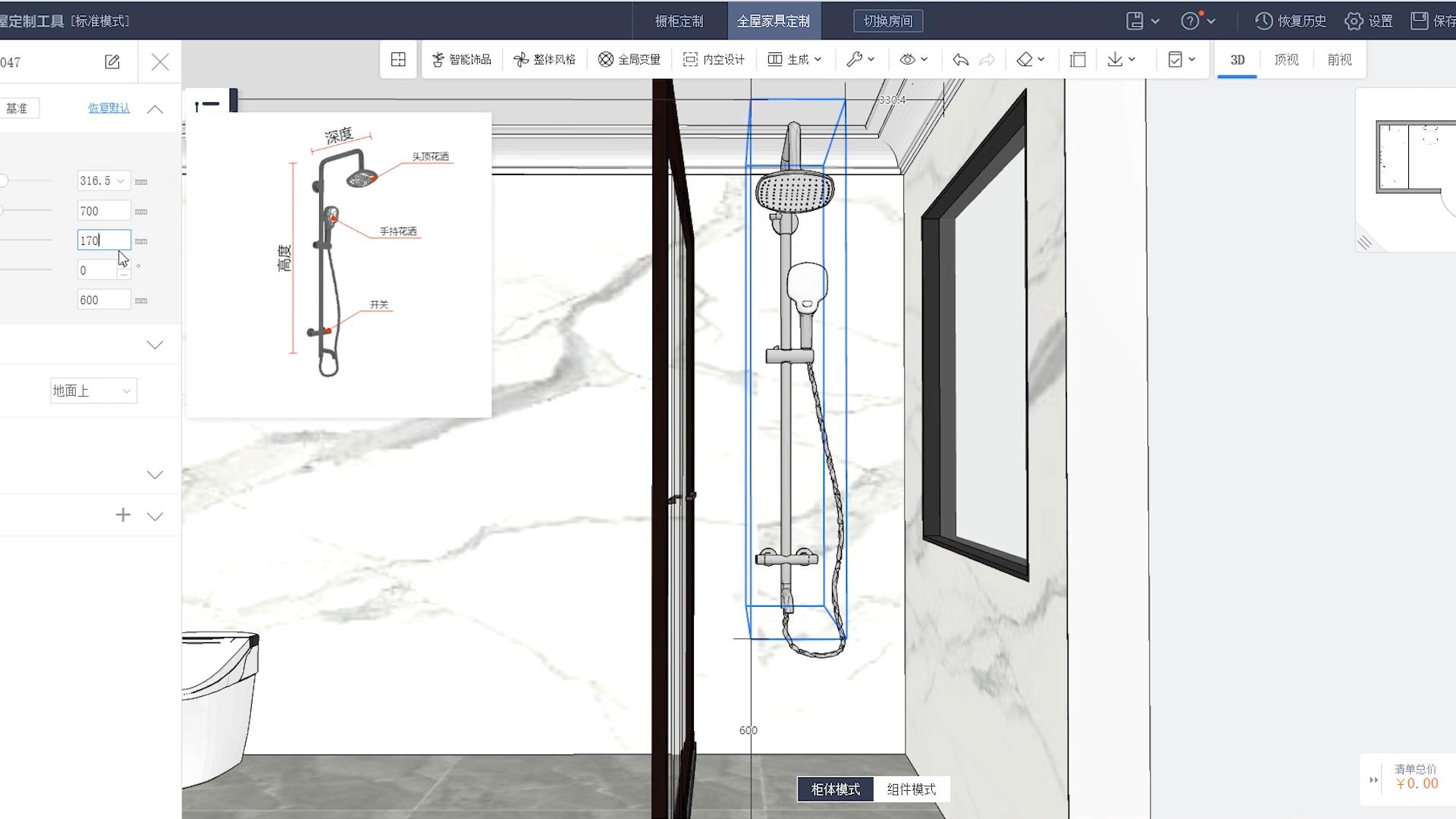Click the undo arrow icon
This screenshot has width=1456, height=819.
(960, 59)
